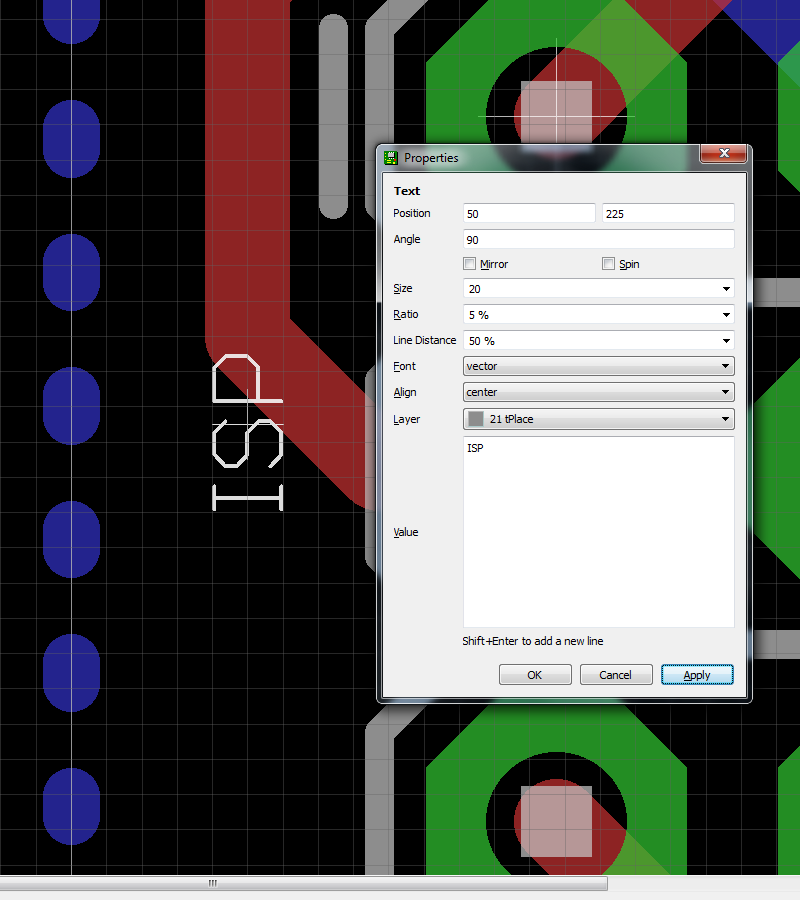
Task: Click the Position X field showing 50
Action: [x=529, y=214]
